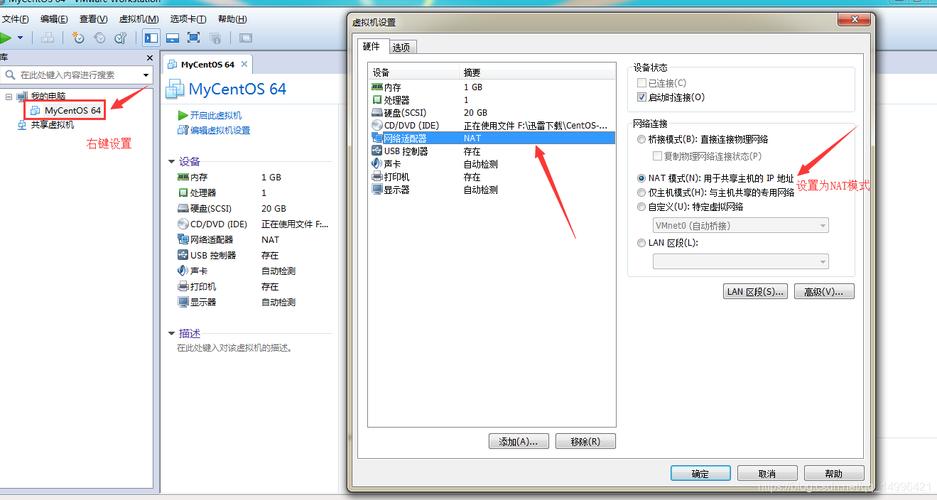Click 高级(V)... button
Viewport: 937px width, 500px height.
click(824, 292)
